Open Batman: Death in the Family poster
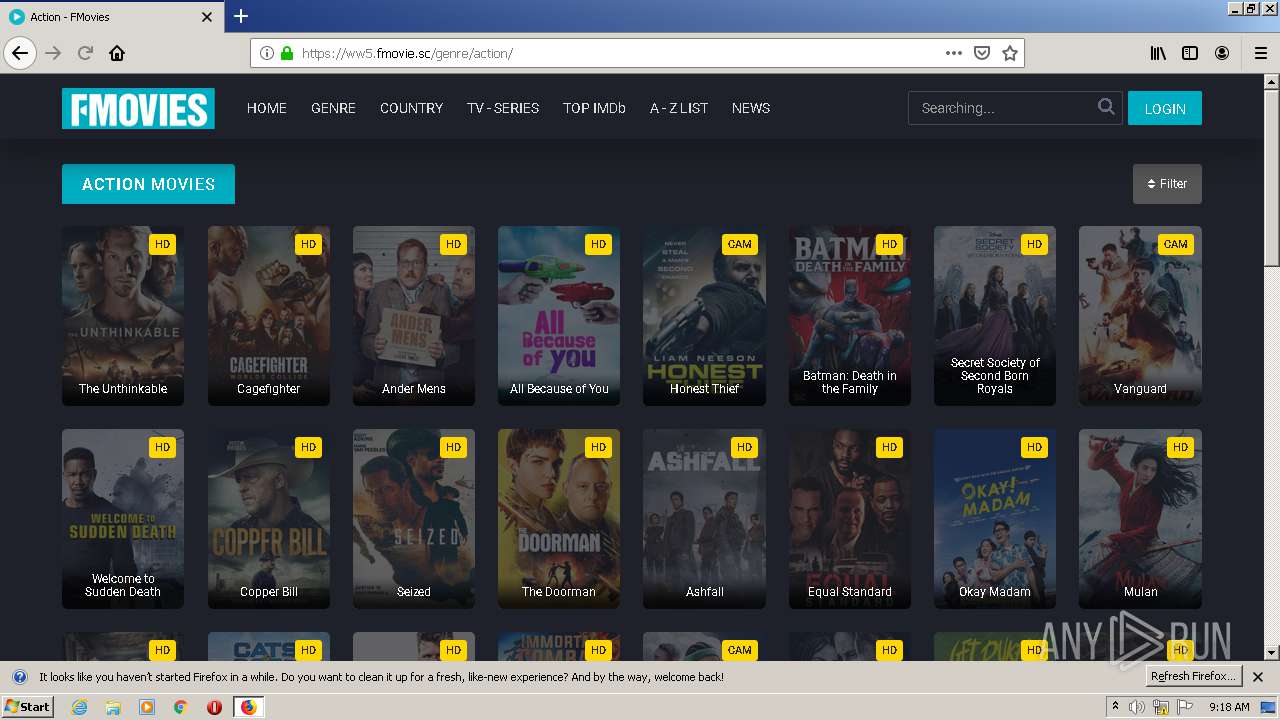The image size is (1280, 720). pos(850,316)
